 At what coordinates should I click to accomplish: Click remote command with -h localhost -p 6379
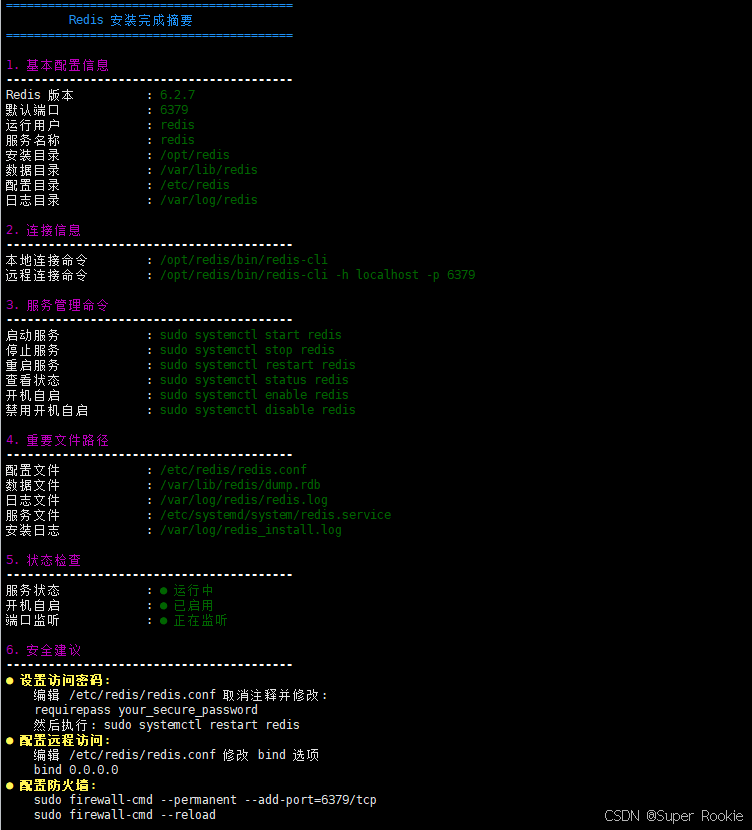tap(318, 275)
